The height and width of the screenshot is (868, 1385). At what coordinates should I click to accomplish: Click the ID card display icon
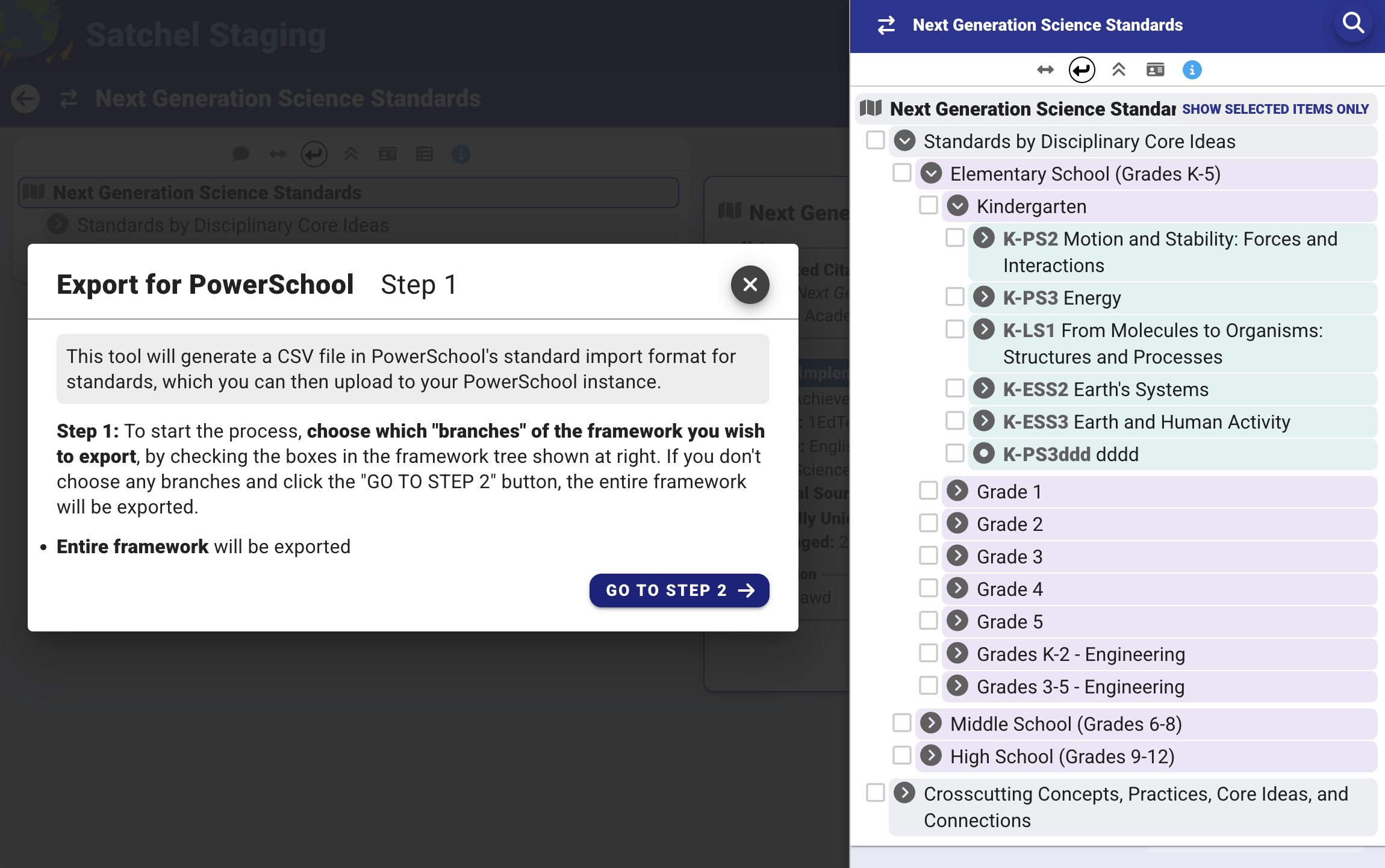[x=1155, y=70]
